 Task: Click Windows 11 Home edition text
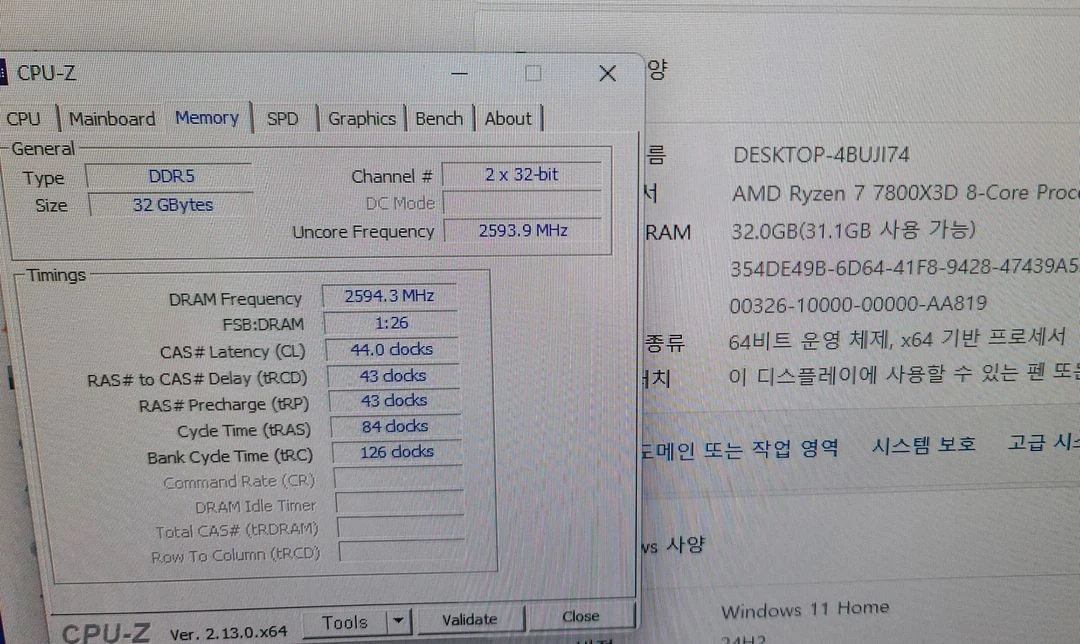(x=804, y=609)
